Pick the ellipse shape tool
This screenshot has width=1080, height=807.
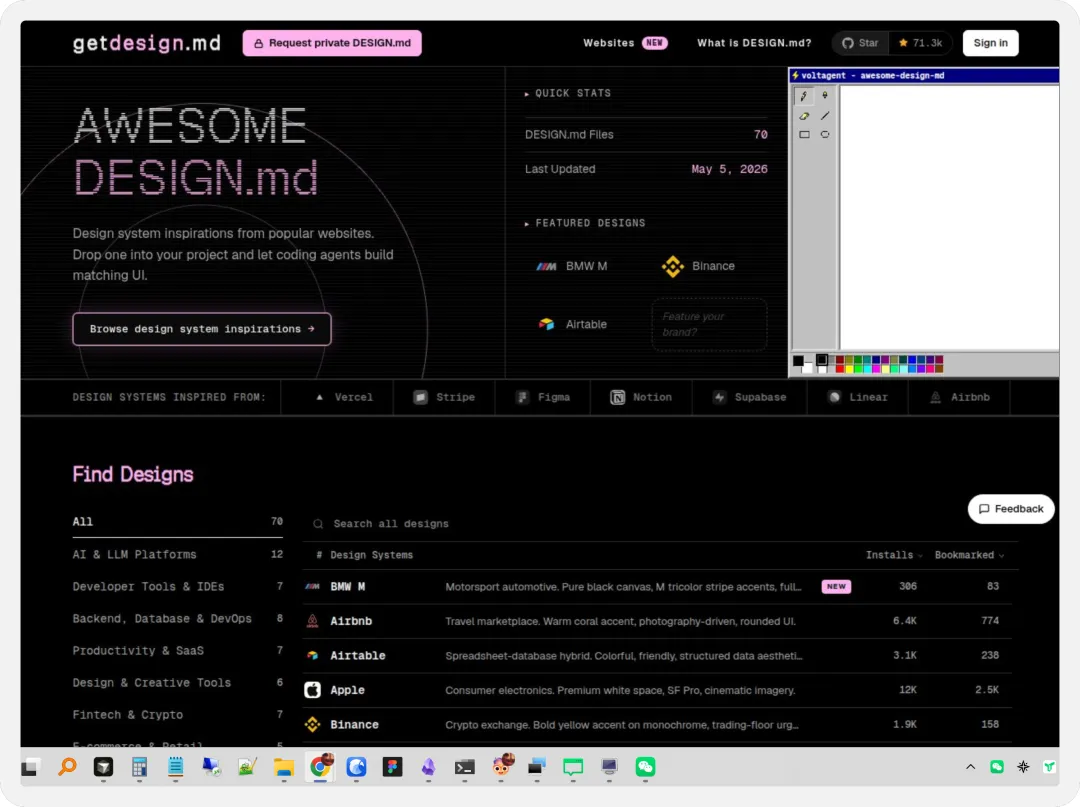tap(824, 135)
